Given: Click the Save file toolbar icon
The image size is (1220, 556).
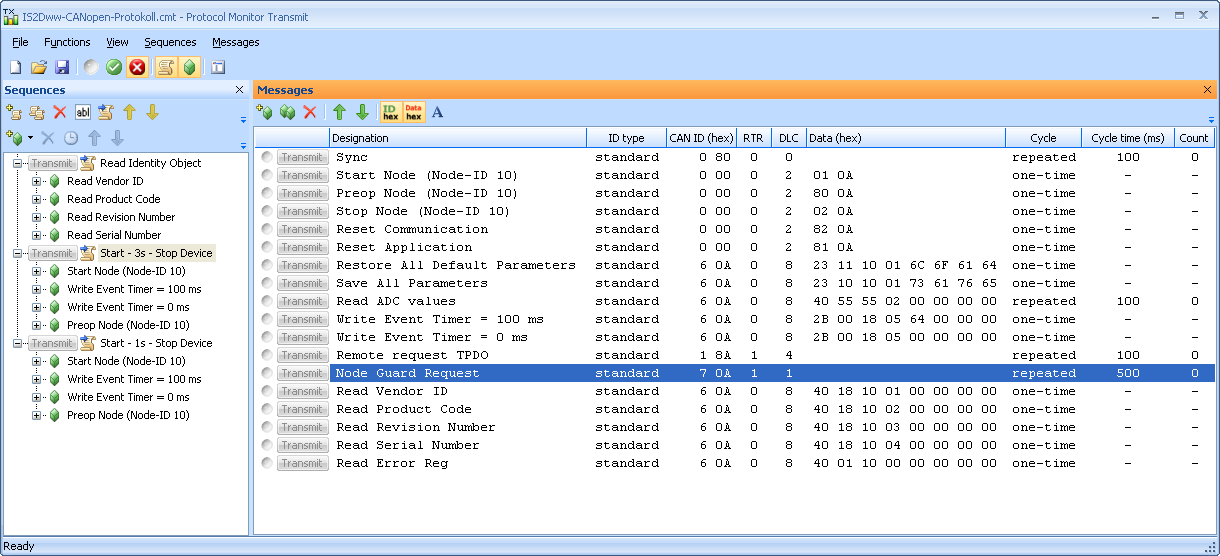Looking at the screenshot, I should point(62,67).
